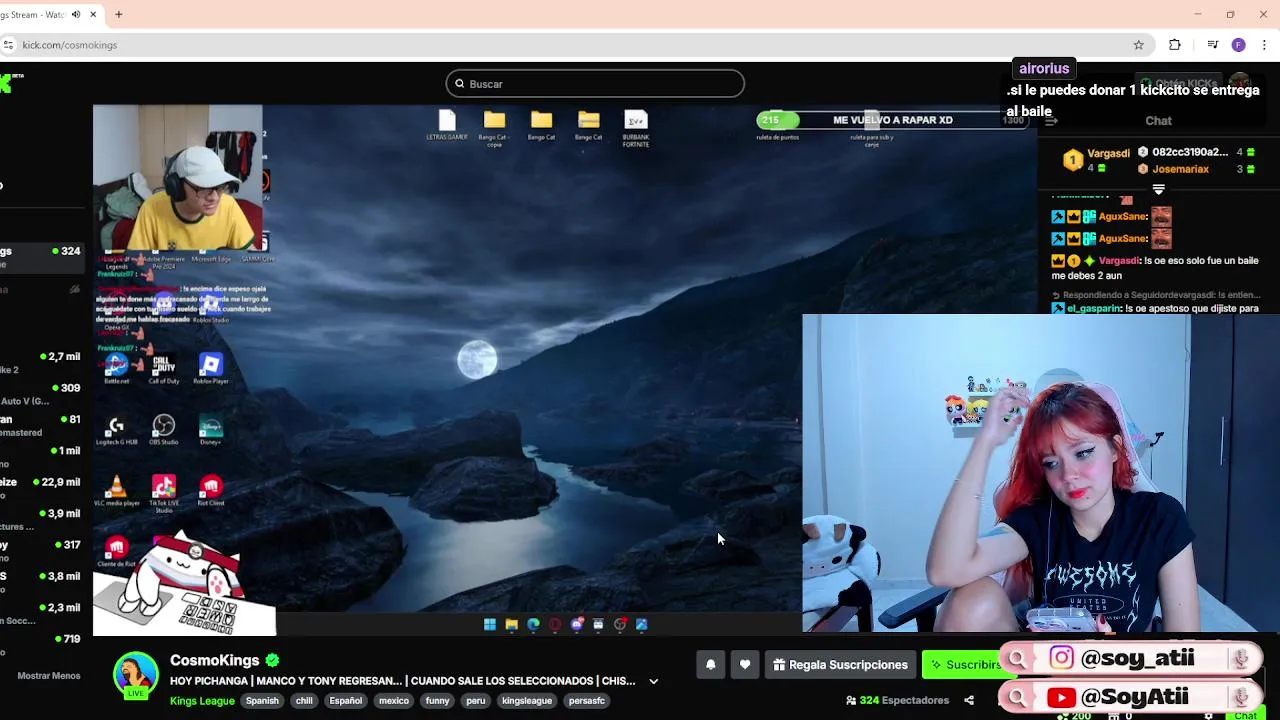Screen dimensions: 1280x720
Task: Click the green Chat button at bottom
Action: 1246,716
